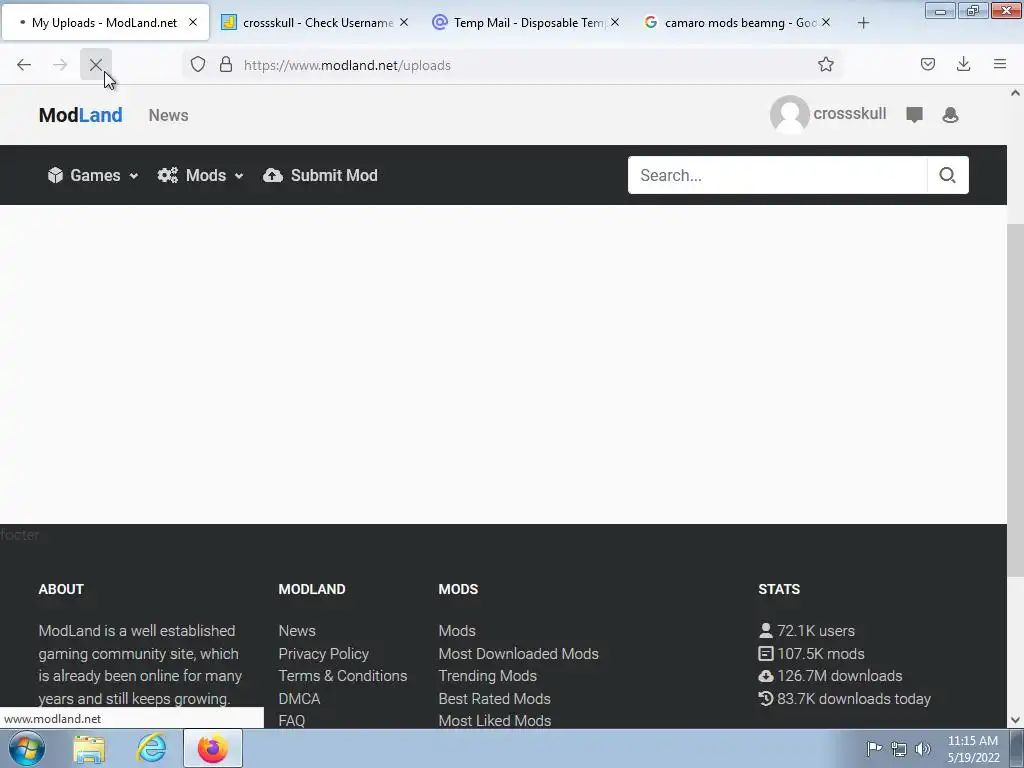The height and width of the screenshot is (768, 1024).
Task: Close the Temp Mail tab
Action: point(615,22)
